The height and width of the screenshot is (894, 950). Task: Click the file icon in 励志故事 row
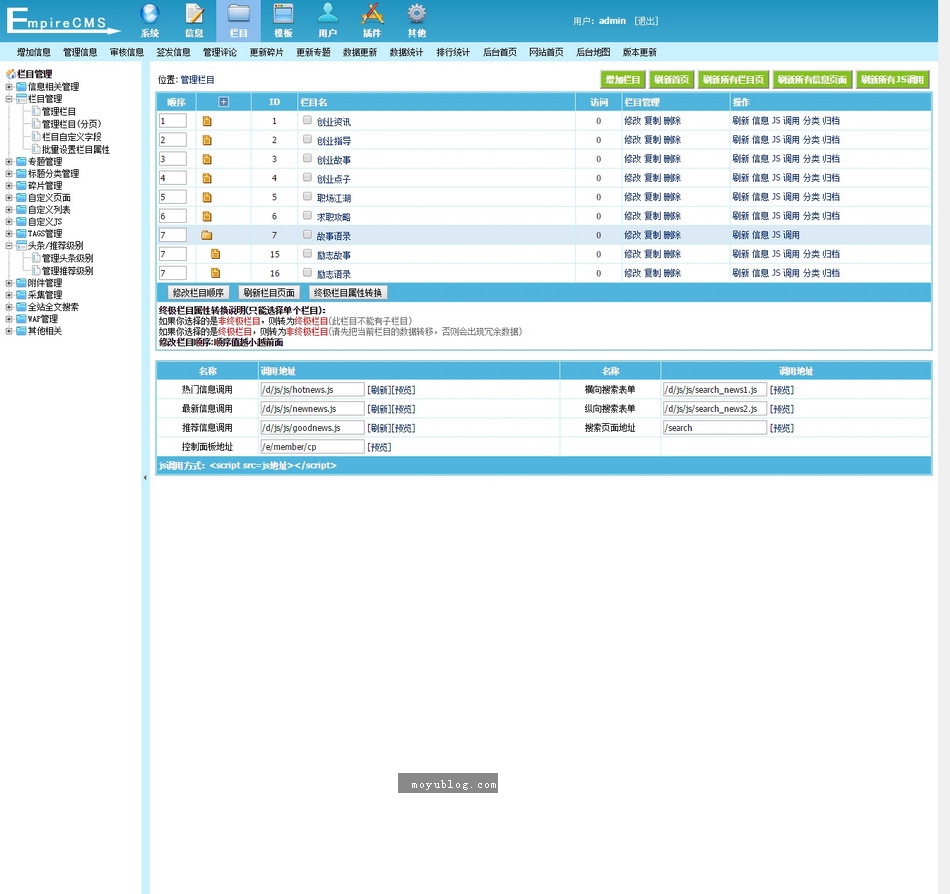215,254
